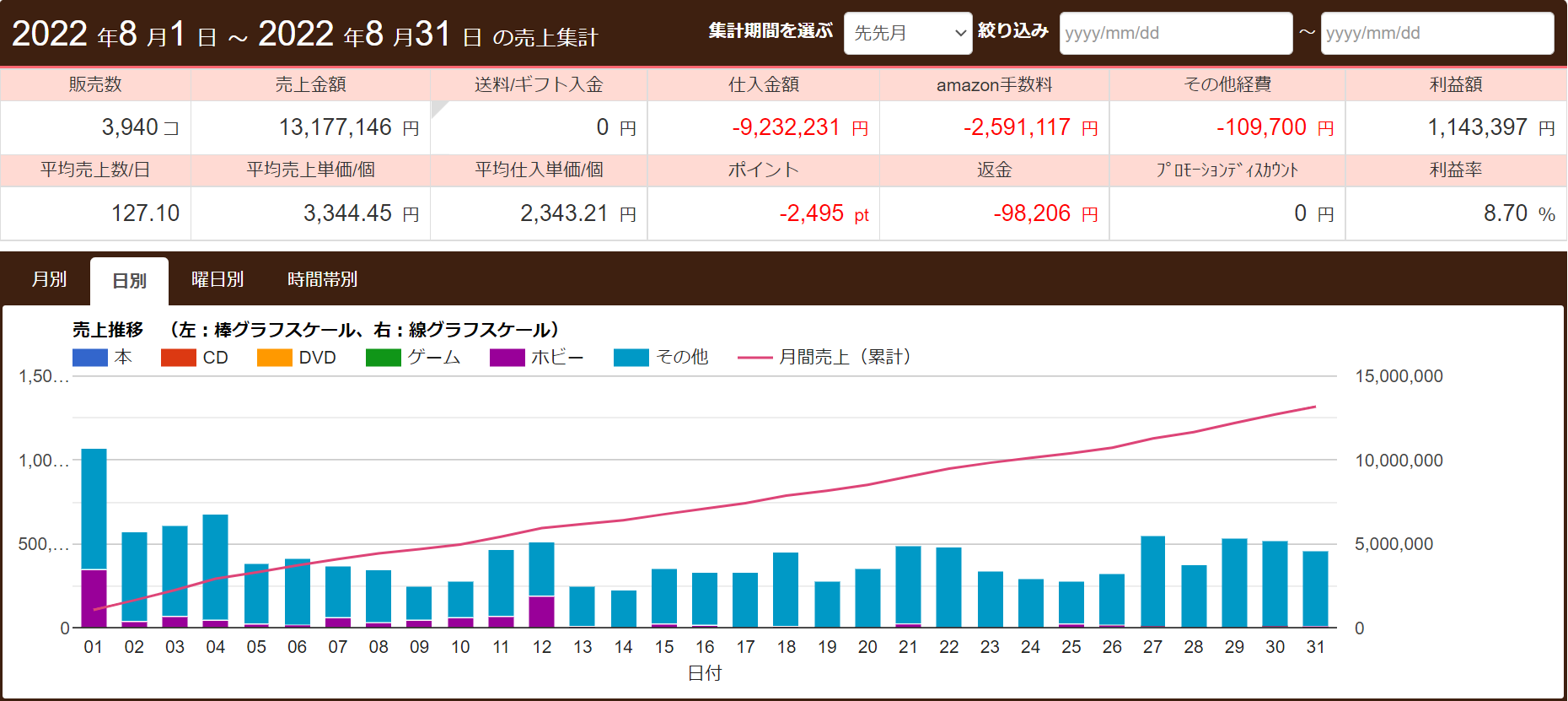Viewport: 1568px width, 701px height.
Task: Switch to the 時間帯別 tab
Action: [322, 279]
